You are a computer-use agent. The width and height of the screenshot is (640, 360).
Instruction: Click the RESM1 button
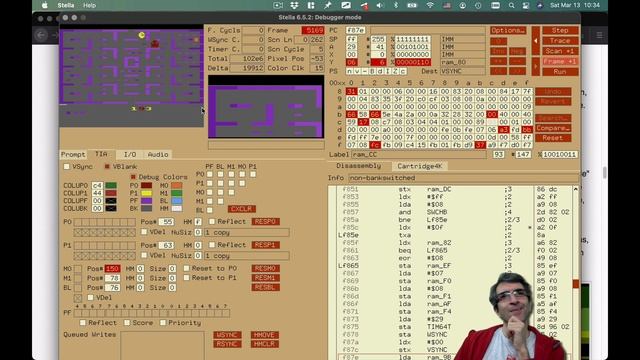pos(265,278)
